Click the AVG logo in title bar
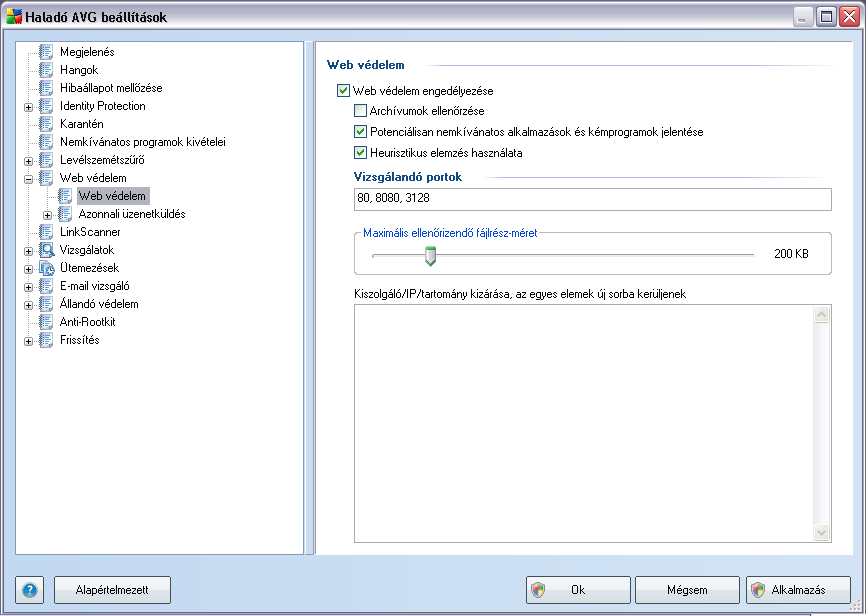Image resolution: width=866 pixels, height=616 pixels. click(14, 17)
